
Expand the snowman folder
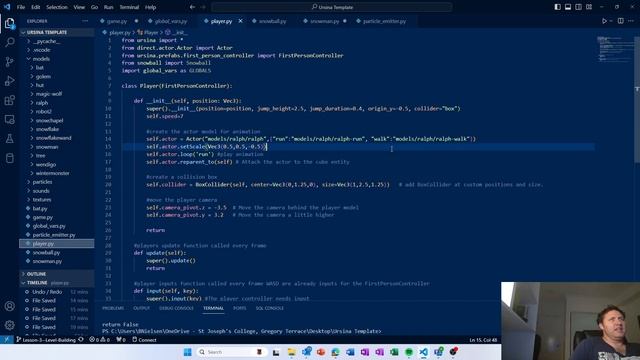(57, 147)
